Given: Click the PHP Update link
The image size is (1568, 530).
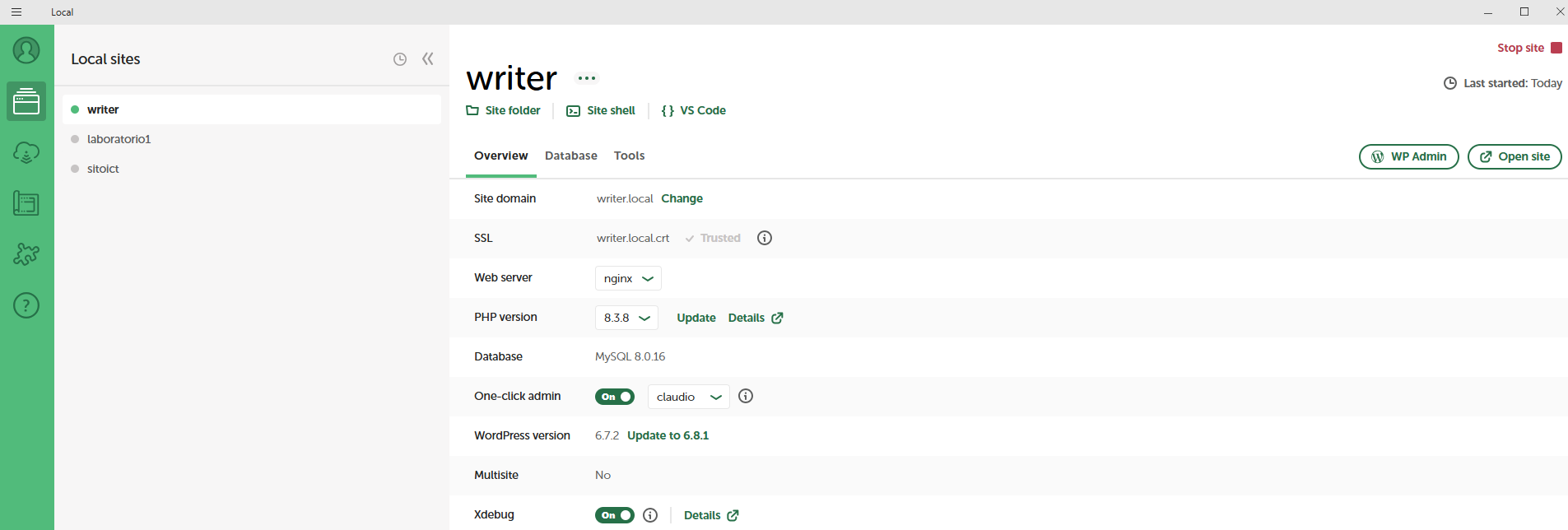Looking at the screenshot, I should click(x=696, y=318).
